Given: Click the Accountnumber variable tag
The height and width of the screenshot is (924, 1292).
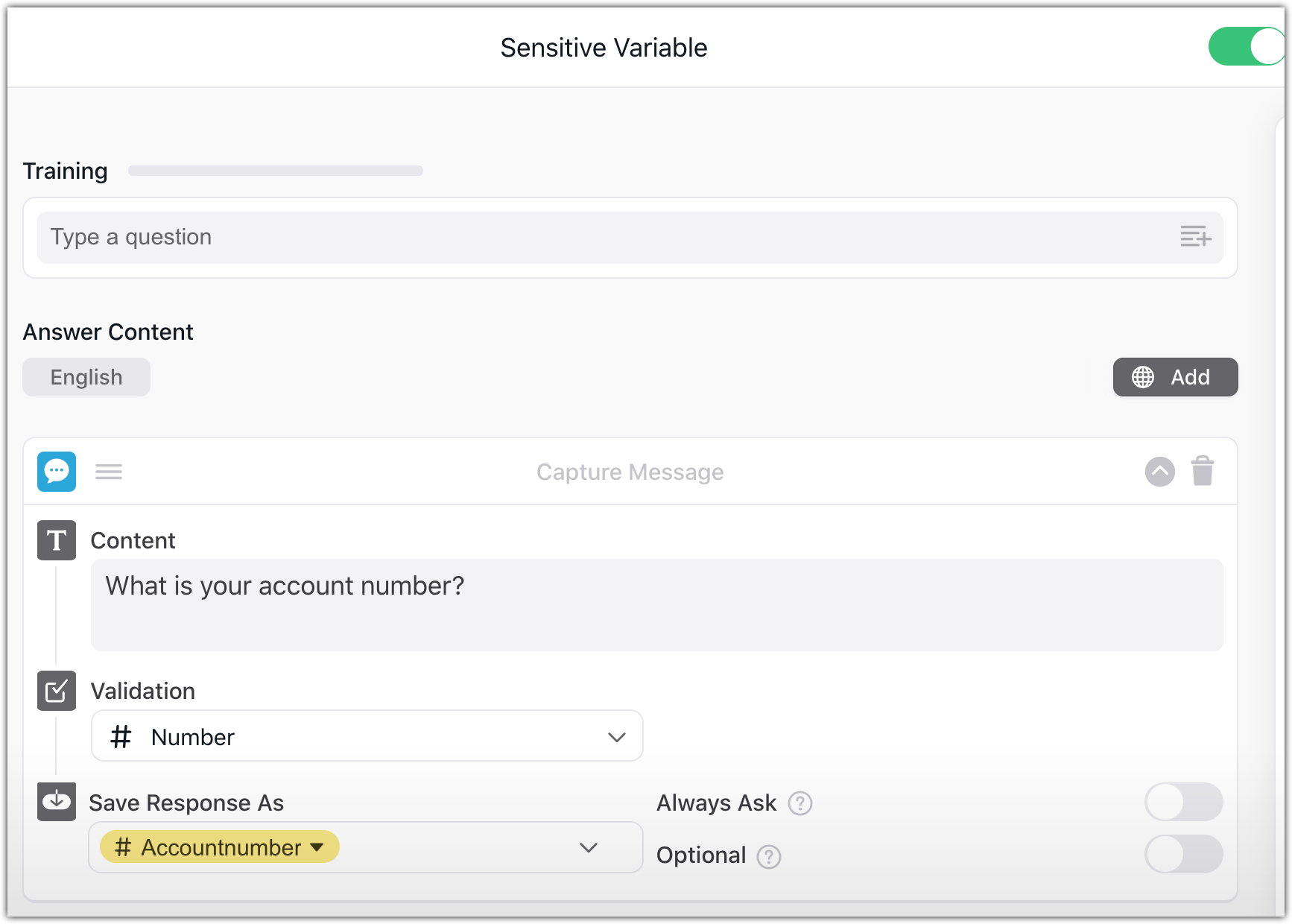Looking at the screenshot, I should click(x=220, y=847).
